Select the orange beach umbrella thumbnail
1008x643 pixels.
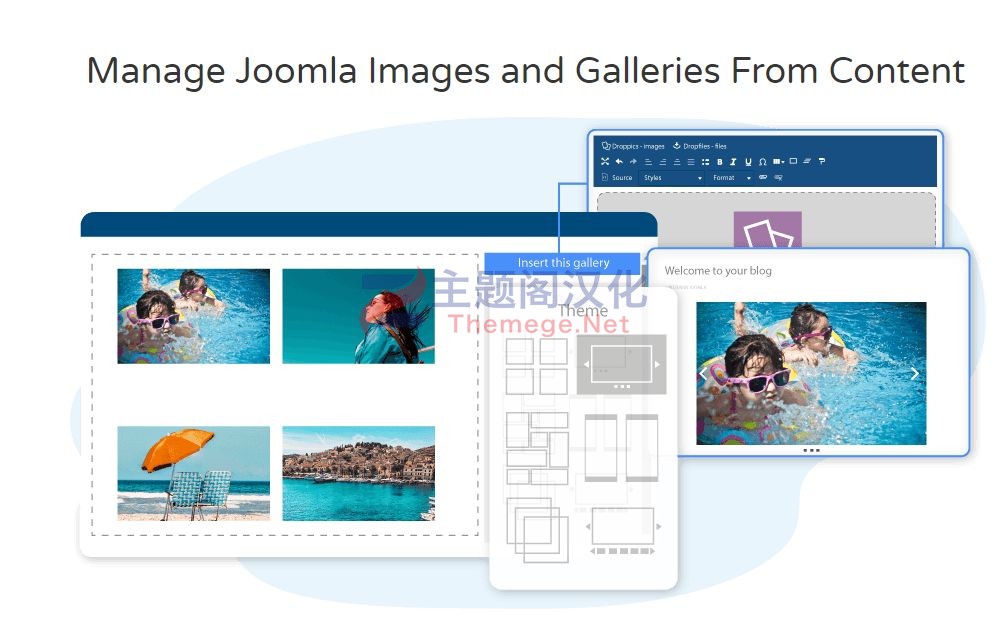[194, 473]
